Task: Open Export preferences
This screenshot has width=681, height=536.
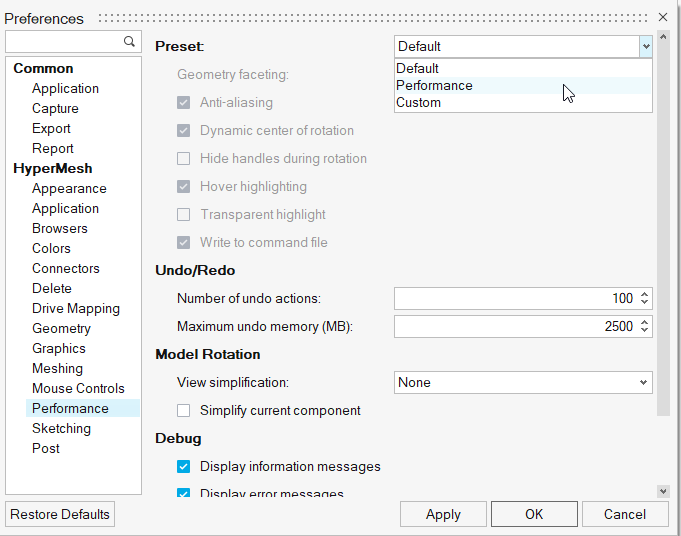Action: (x=51, y=129)
